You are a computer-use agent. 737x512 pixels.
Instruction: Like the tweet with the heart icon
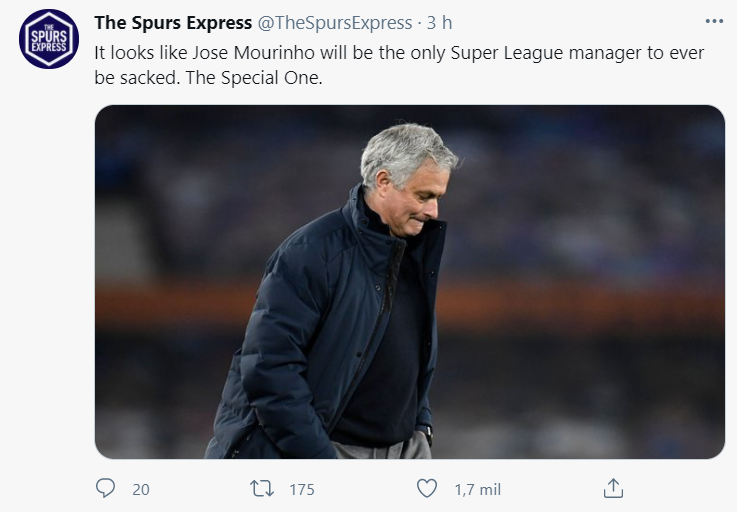pyautogui.click(x=427, y=488)
